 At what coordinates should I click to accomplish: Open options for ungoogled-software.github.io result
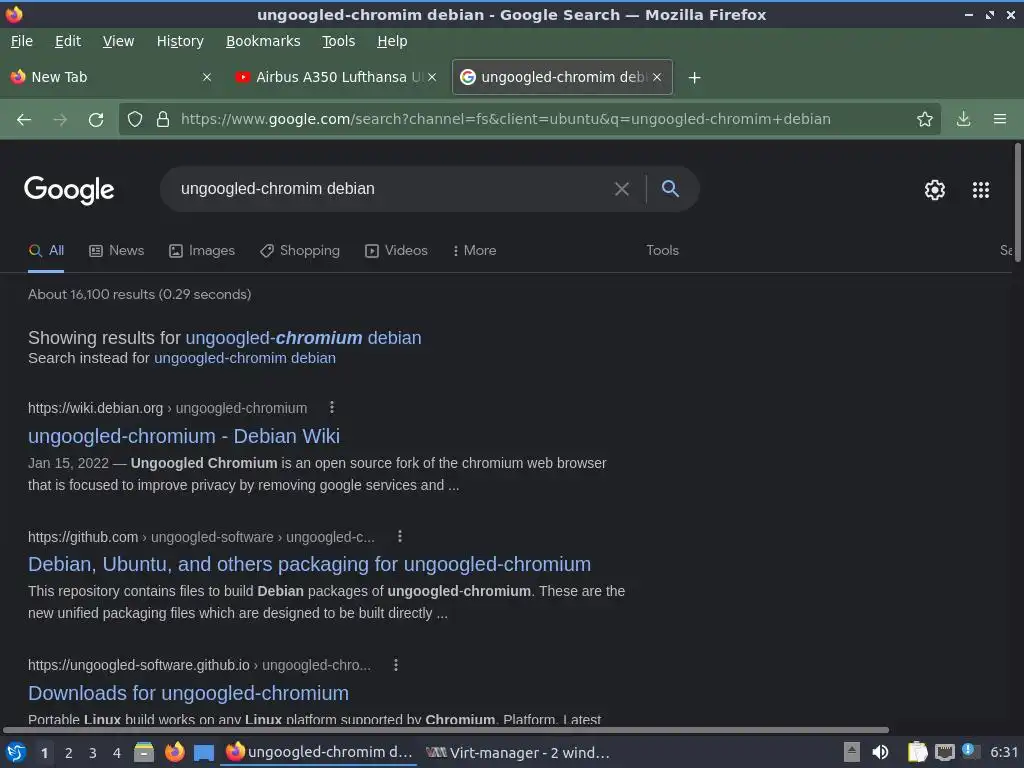click(396, 665)
